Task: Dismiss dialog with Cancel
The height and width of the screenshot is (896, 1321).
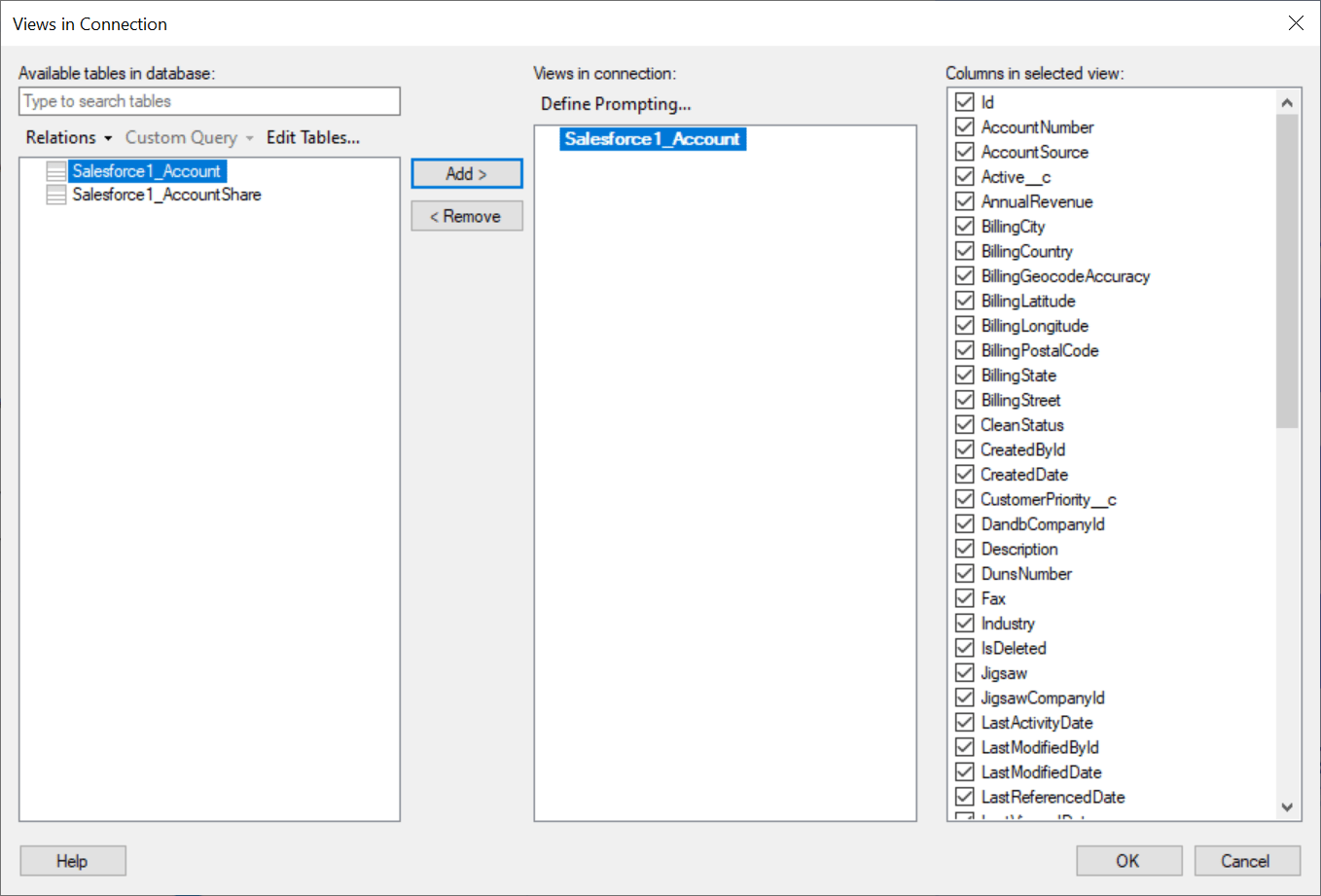Action: (1246, 860)
